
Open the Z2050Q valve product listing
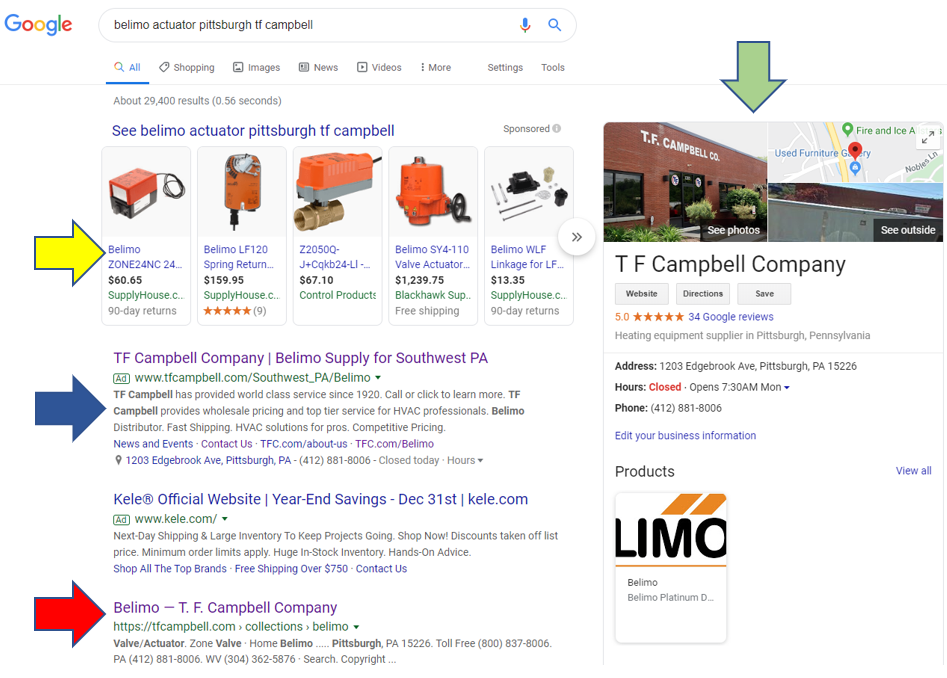pyautogui.click(x=337, y=235)
